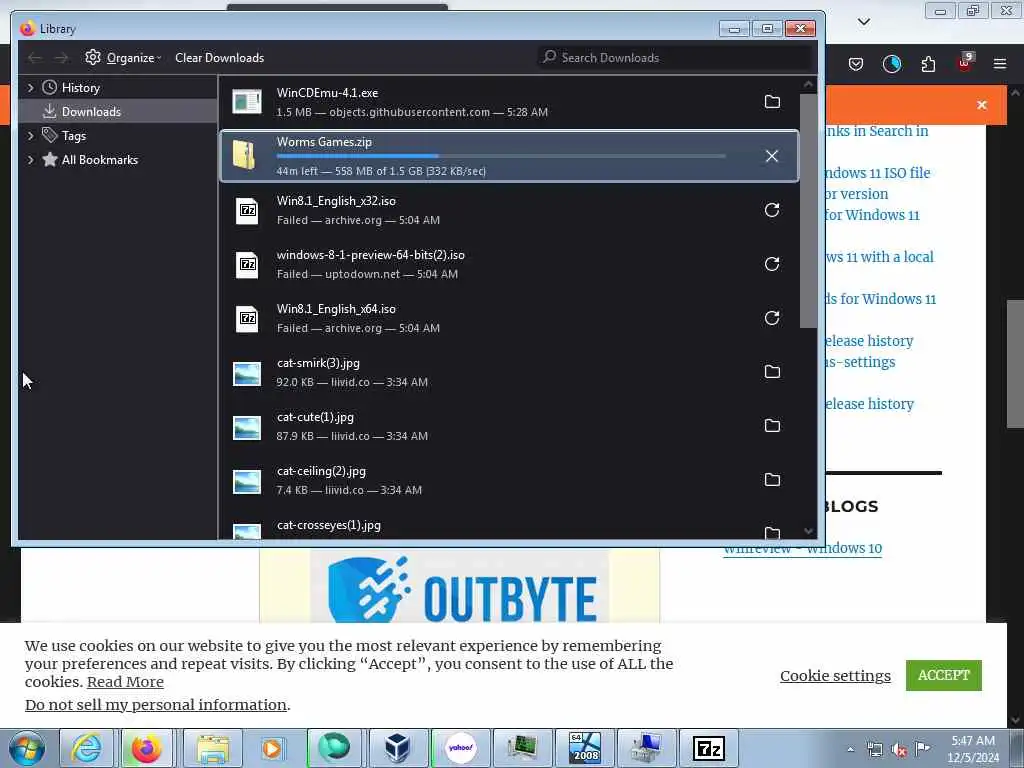1024x768 pixels.
Task: Switch to Firefox in taskbar
Action: 147,748
